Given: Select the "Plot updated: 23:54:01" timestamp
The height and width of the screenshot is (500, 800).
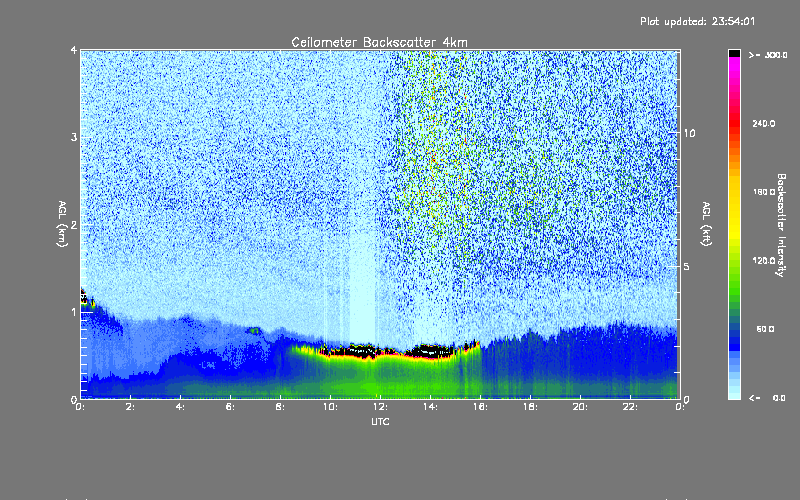Looking at the screenshot, I should coord(697,21).
